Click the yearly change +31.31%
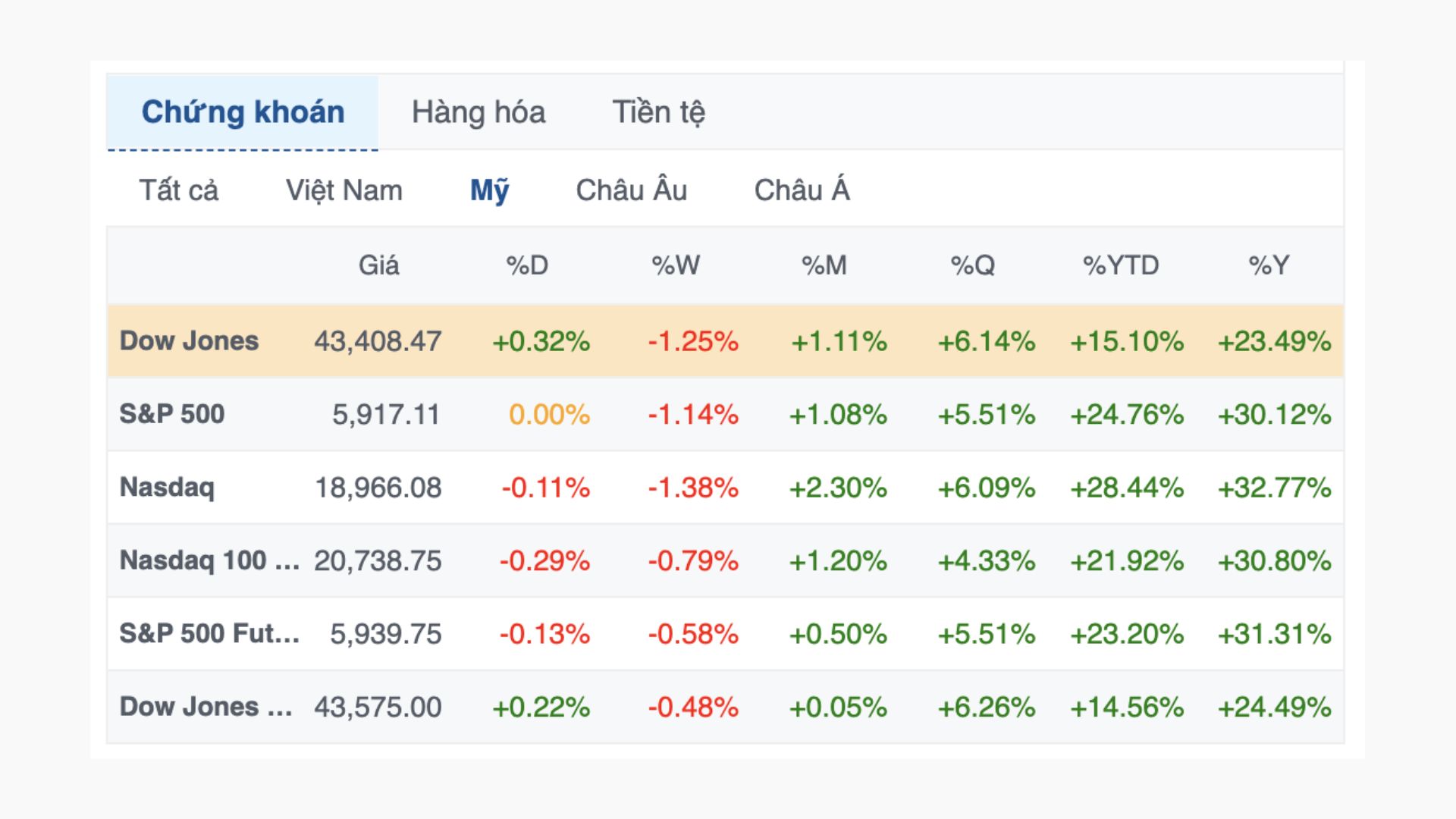This screenshot has width=1456, height=819. pyautogui.click(x=1275, y=634)
